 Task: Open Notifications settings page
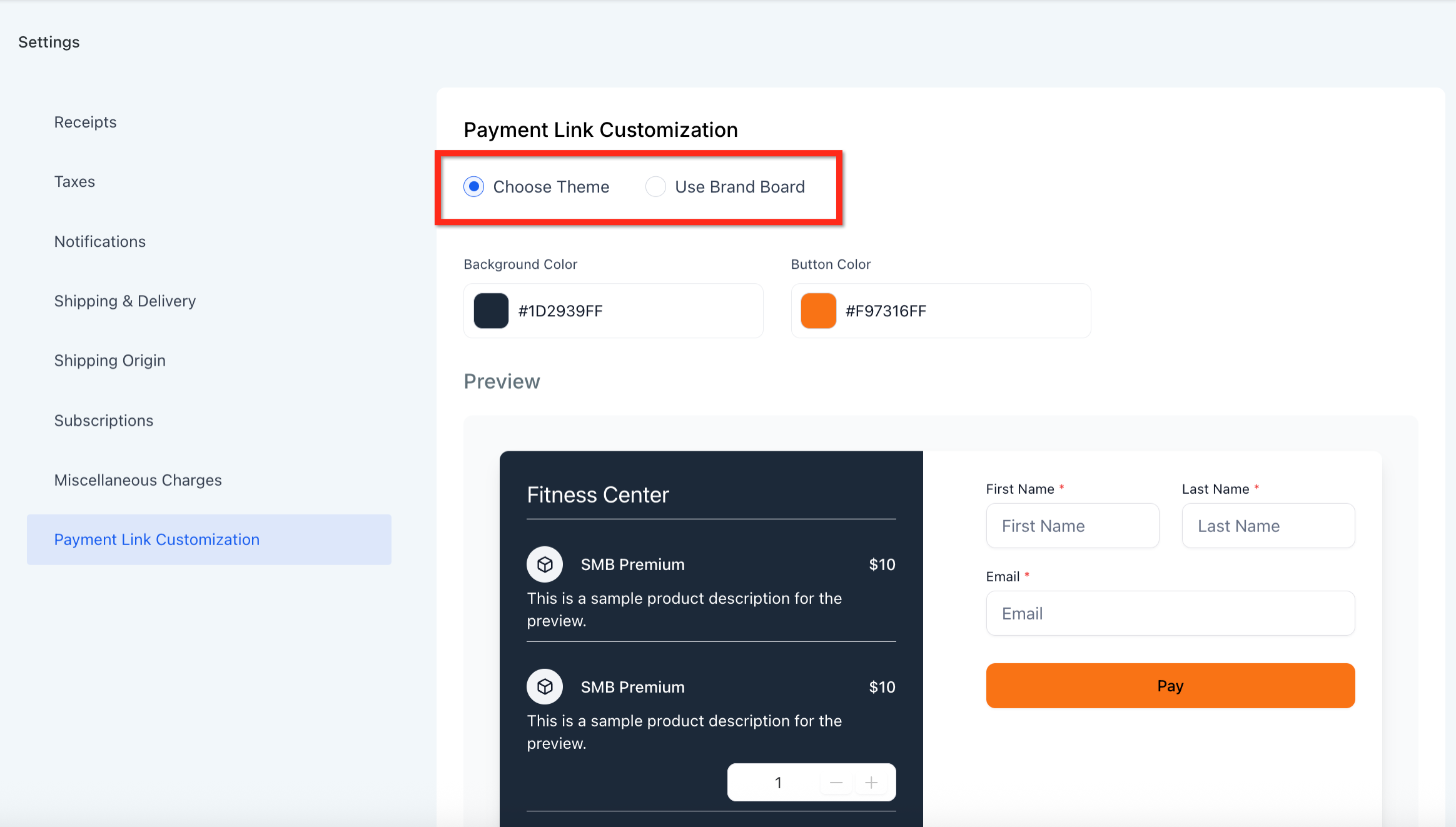click(100, 241)
